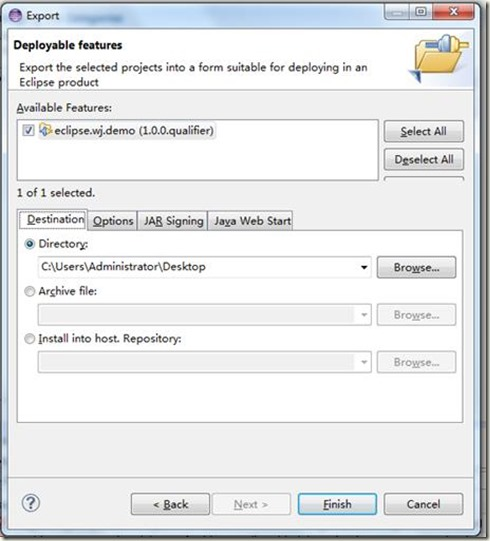This screenshot has width=490, height=541.
Task: Click the export folder banner icon
Action: coord(439,58)
